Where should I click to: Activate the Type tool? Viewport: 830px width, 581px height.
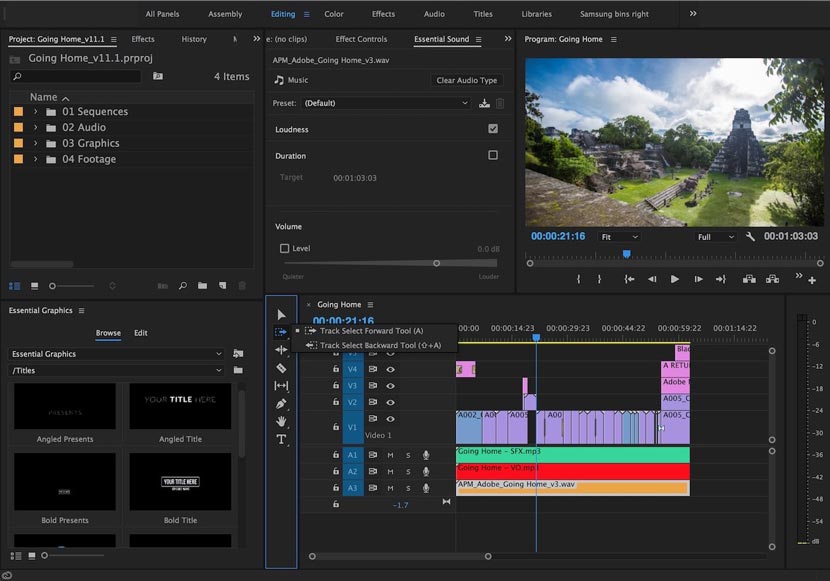(x=281, y=440)
